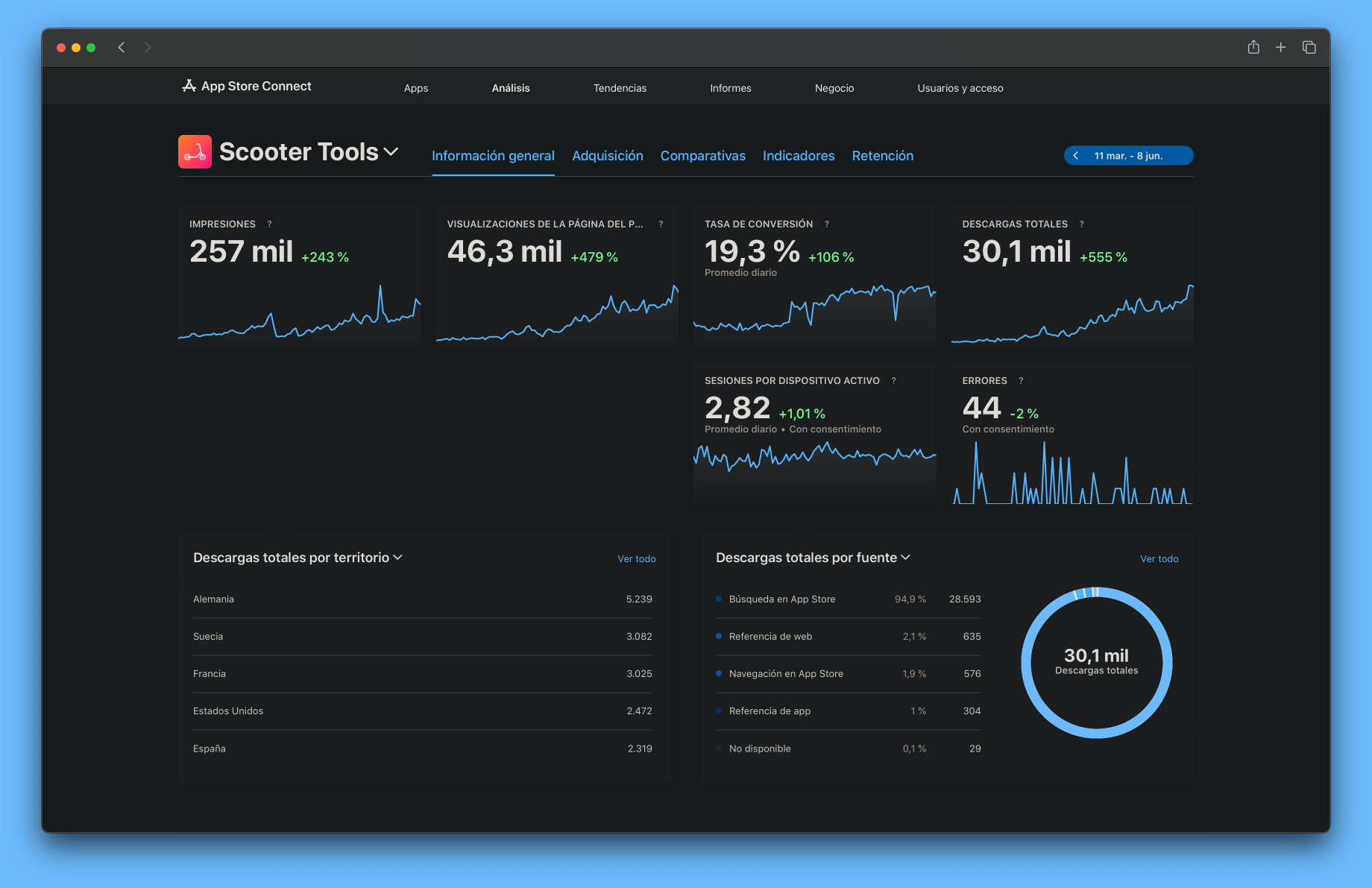
Task: Click the App Store Connect Apple logo
Action: click(x=189, y=85)
